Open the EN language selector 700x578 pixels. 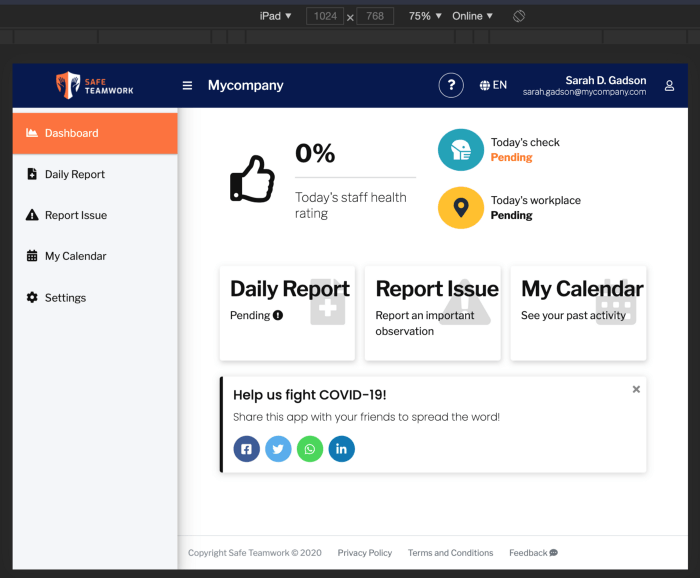tap(493, 86)
